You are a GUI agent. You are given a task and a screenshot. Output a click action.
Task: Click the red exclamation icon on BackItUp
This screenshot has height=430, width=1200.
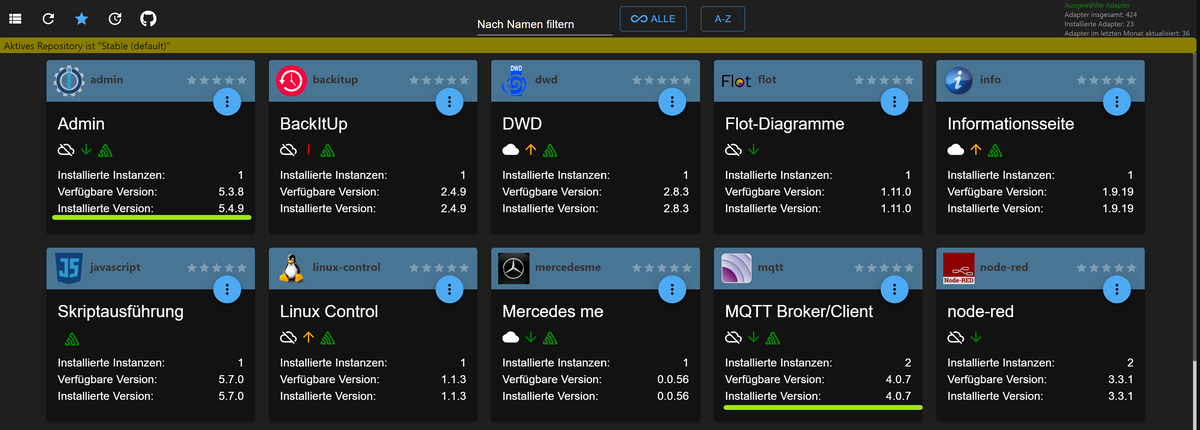pos(308,150)
